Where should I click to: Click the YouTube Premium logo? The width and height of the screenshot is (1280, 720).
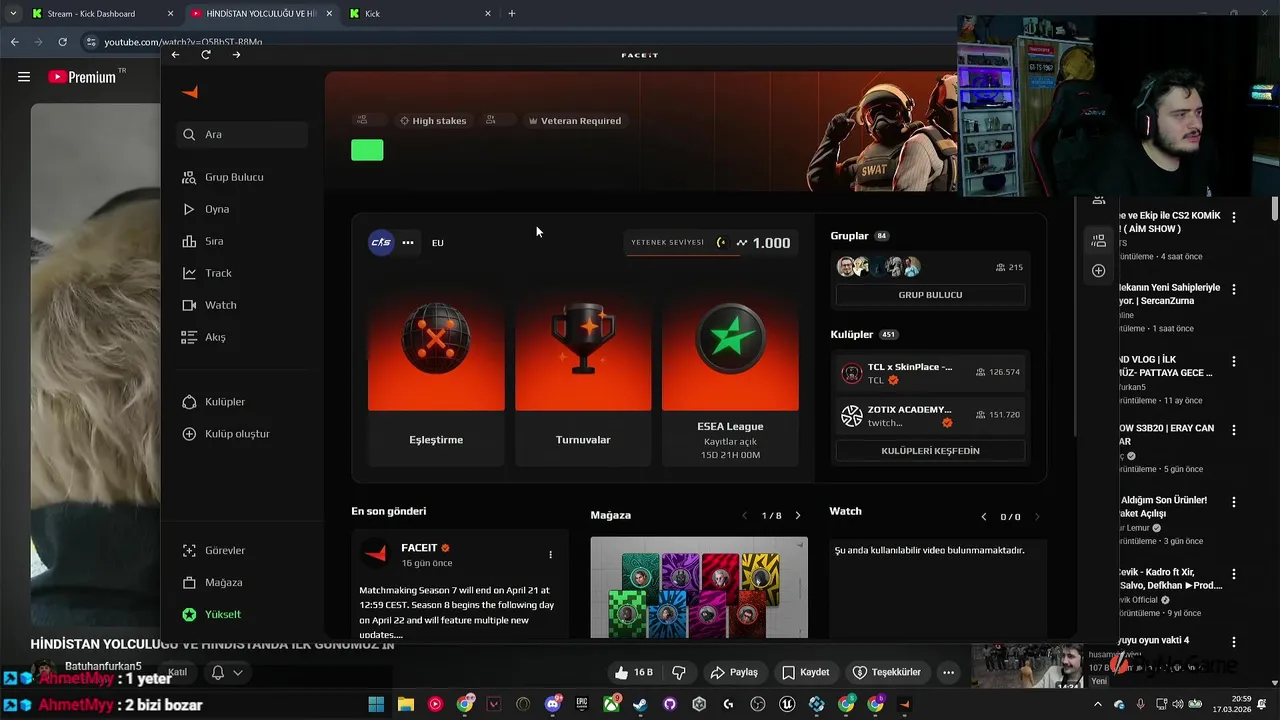coord(83,77)
